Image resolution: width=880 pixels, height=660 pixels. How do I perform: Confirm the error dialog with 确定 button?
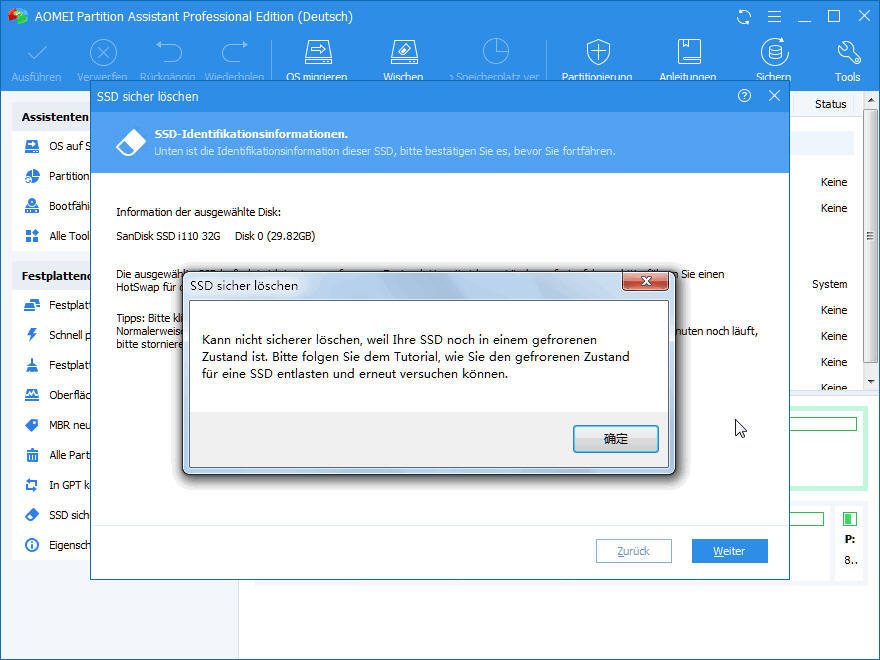pos(616,438)
